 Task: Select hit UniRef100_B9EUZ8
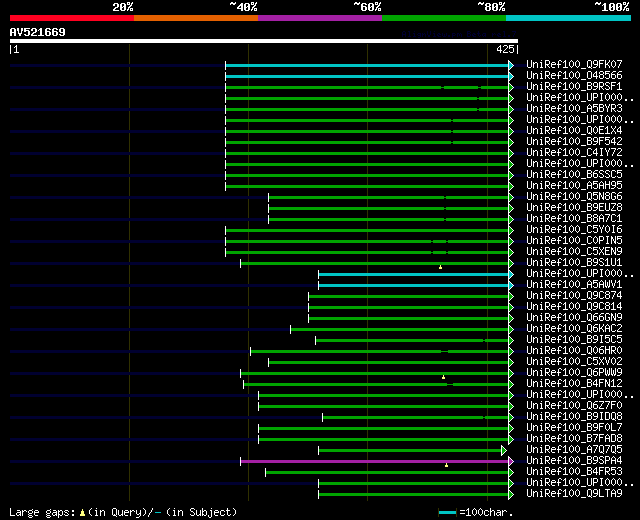[574, 207]
